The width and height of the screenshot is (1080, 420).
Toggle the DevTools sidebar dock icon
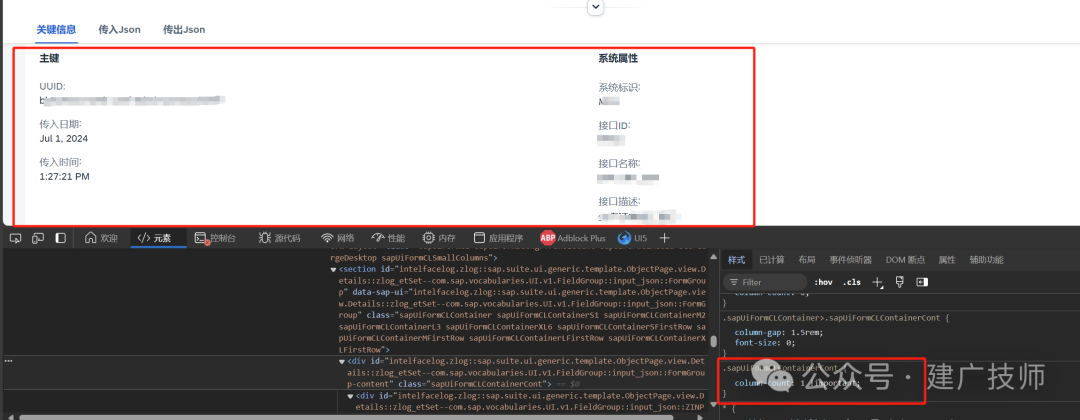(x=61, y=238)
